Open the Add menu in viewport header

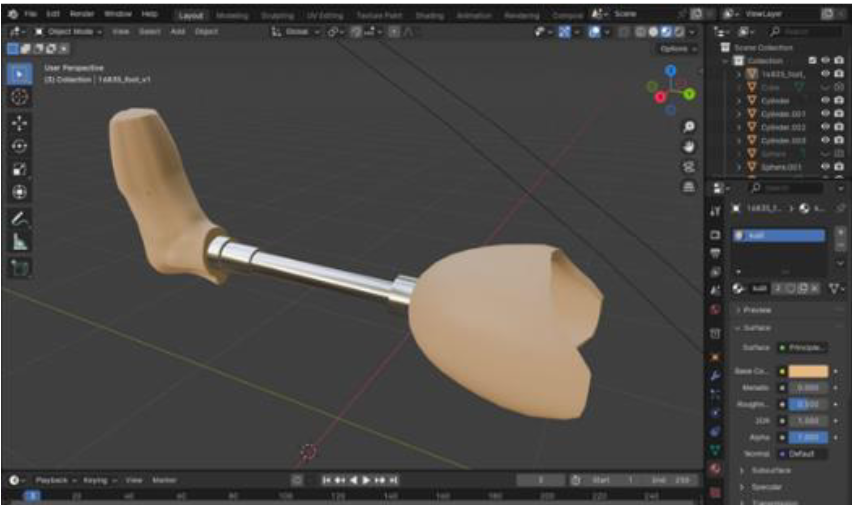pos(178,32)
